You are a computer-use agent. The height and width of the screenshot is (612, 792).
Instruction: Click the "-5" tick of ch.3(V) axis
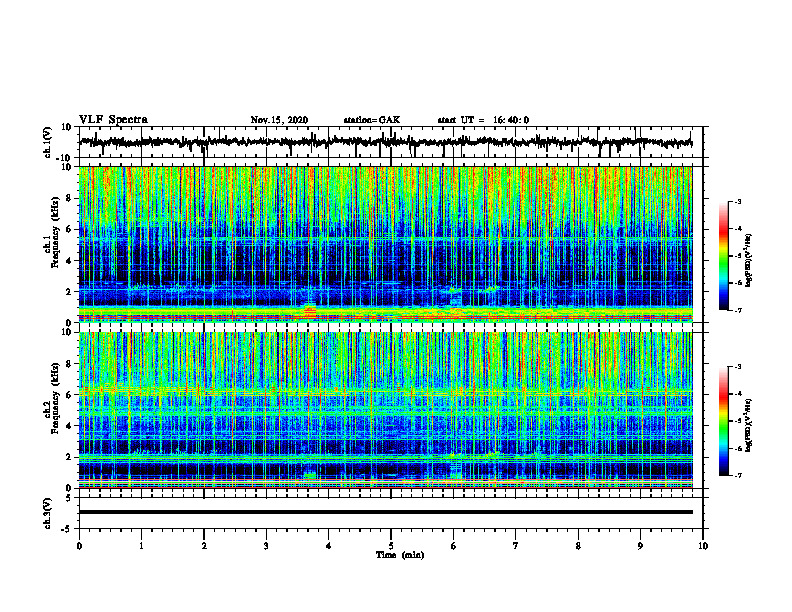67,529
